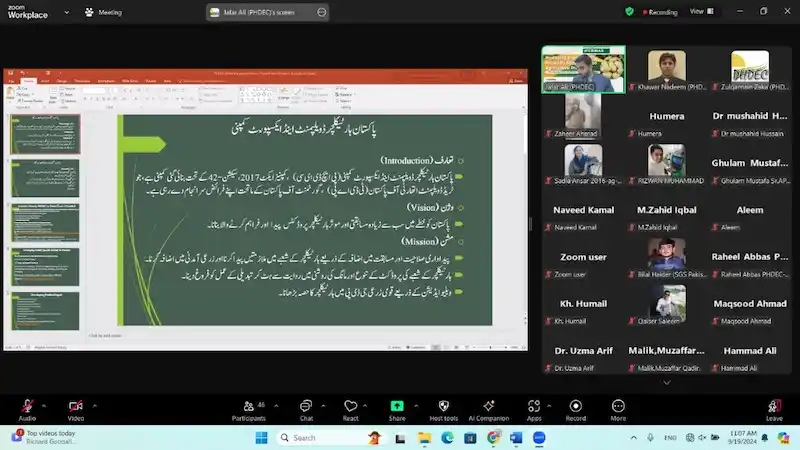Click the More options ellipsis icon

(618, 406)
